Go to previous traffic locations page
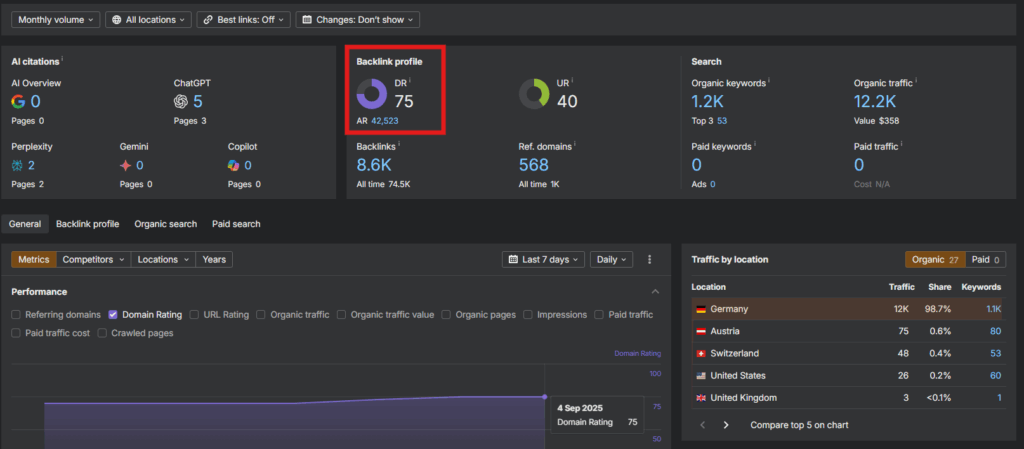This screenshot has height=449, width=1024. pos(703,425)
